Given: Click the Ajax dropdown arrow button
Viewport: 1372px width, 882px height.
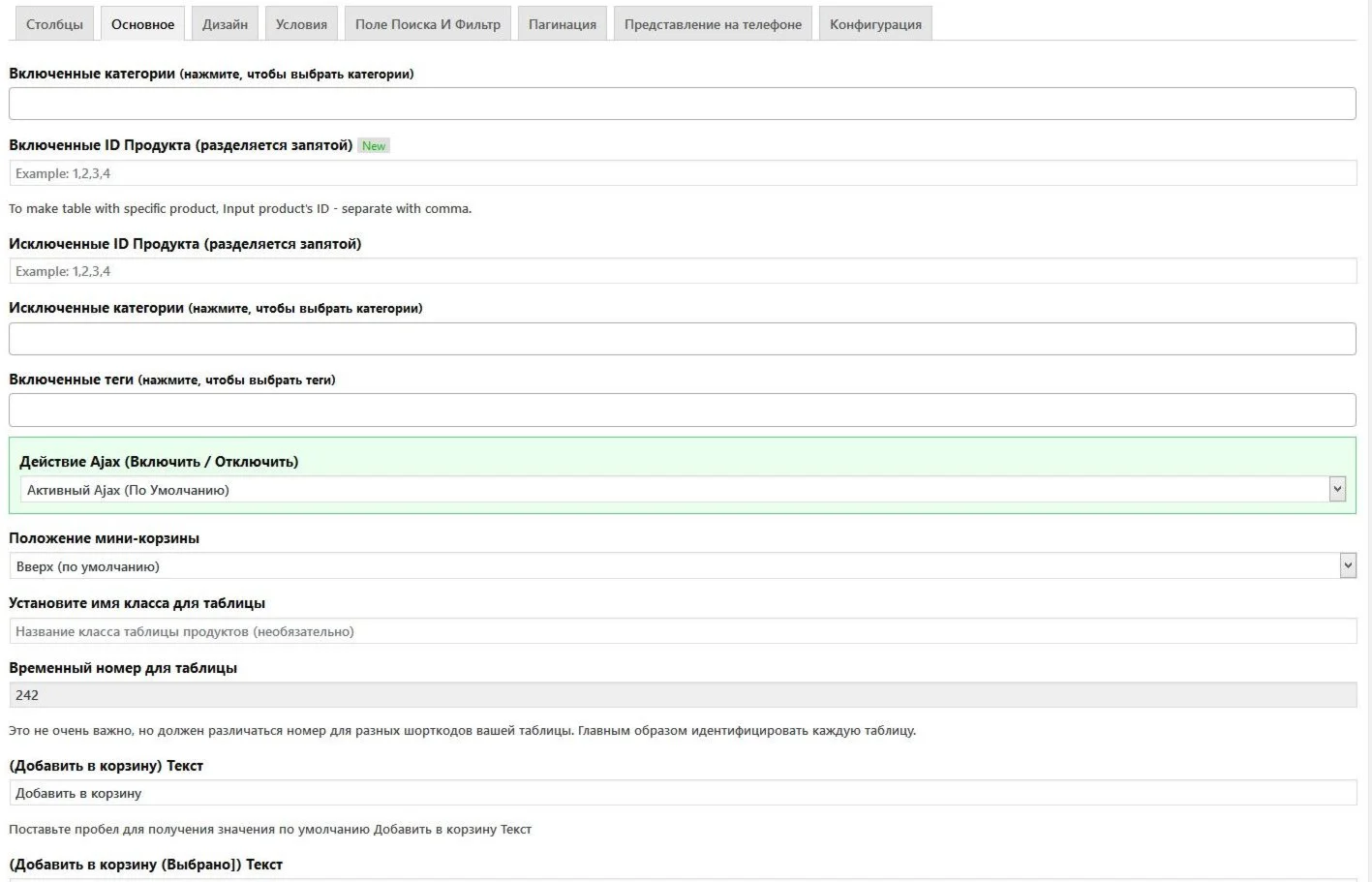Looking at the screenshot, I should tap(1337, 490).
